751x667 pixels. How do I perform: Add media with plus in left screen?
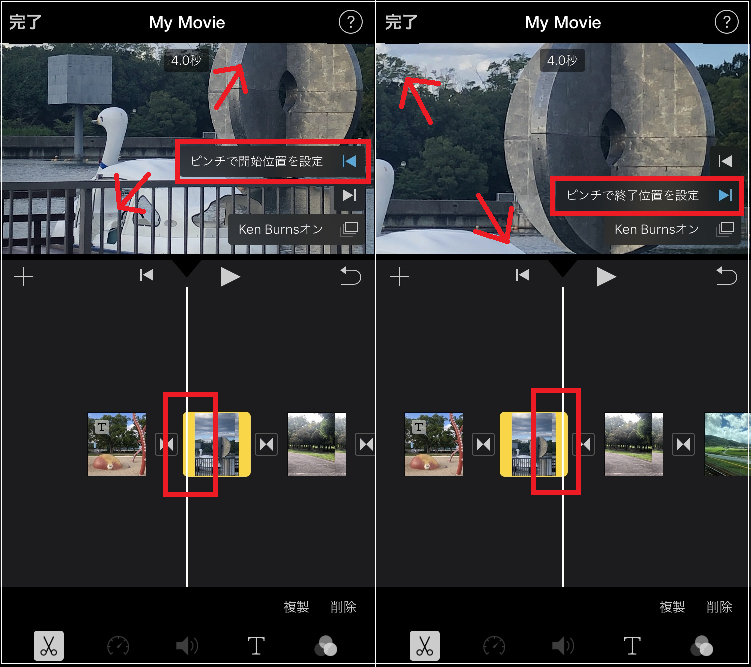pos(23,277)
